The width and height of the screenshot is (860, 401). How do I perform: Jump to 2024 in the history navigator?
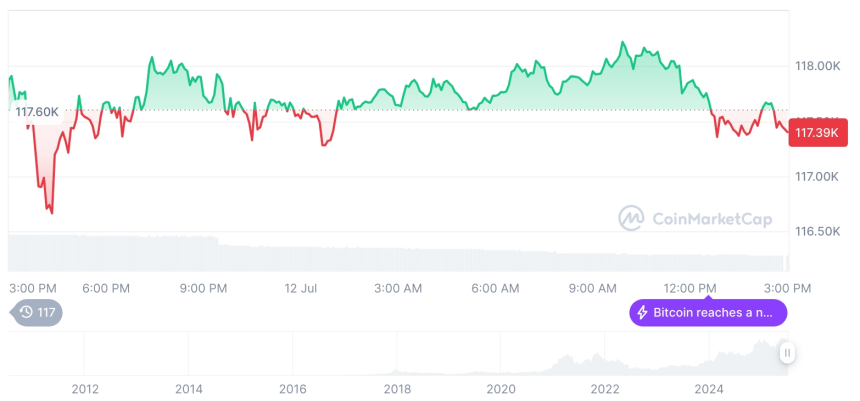709,388
